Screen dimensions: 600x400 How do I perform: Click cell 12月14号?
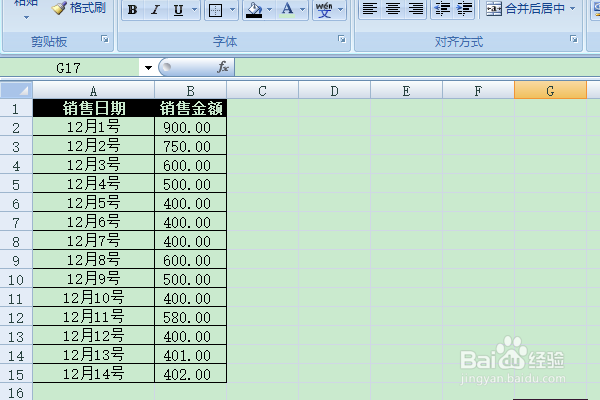pos(94,374)
